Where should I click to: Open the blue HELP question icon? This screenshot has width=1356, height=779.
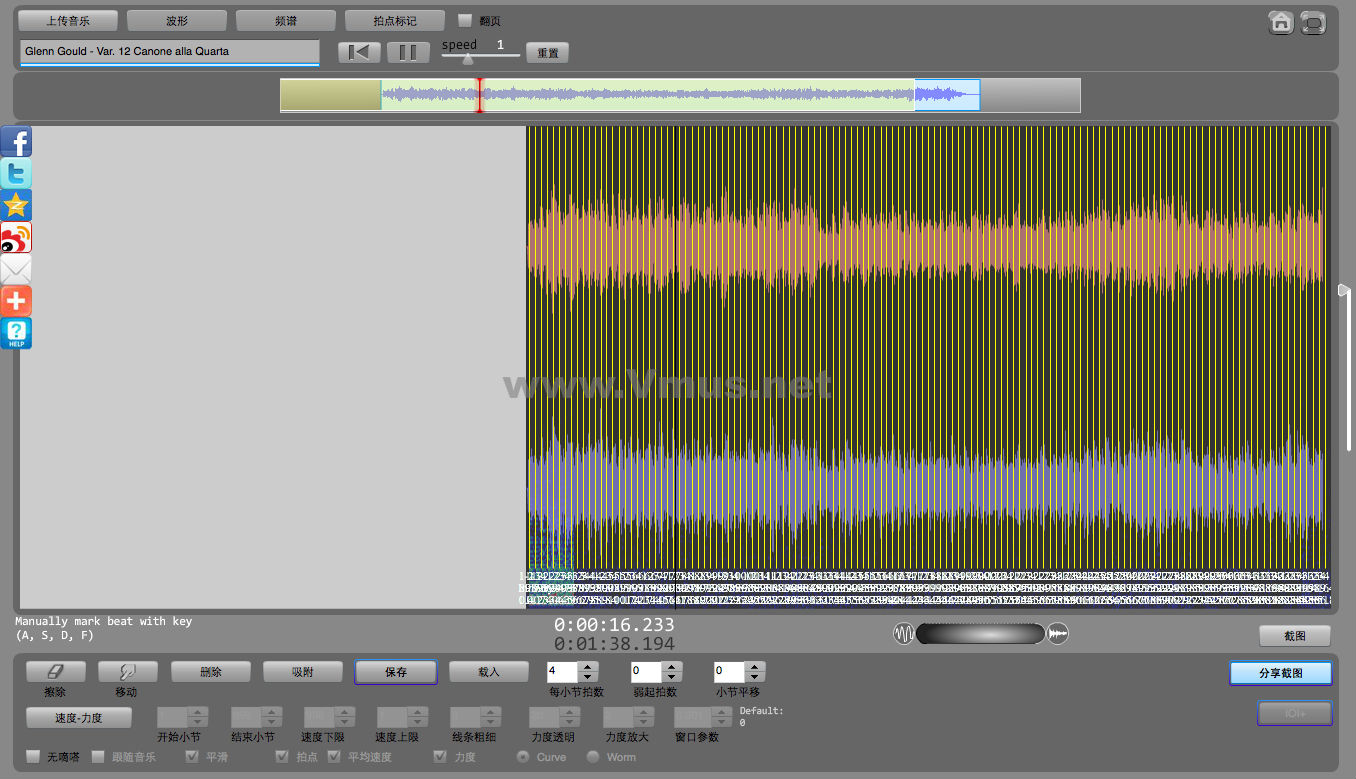coord(16,334)
